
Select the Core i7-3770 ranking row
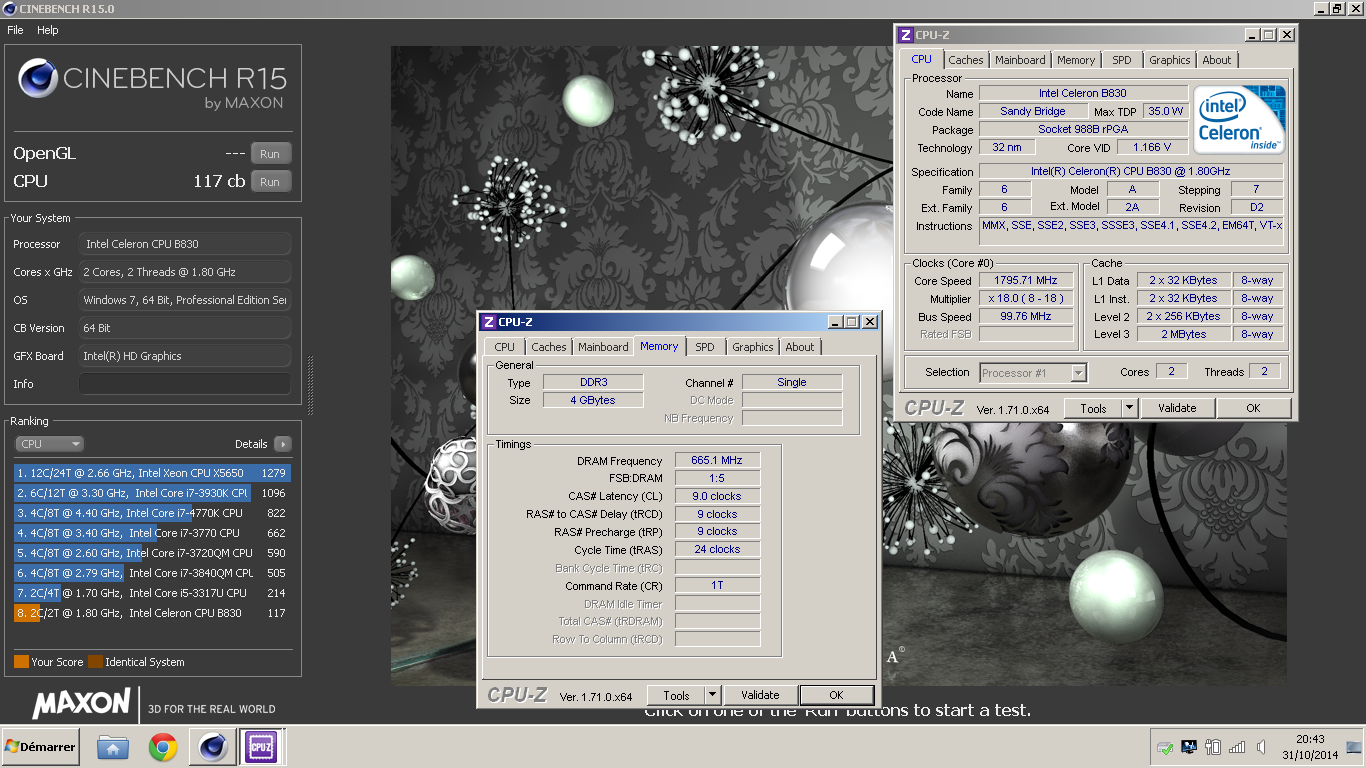tap(151, 533)
